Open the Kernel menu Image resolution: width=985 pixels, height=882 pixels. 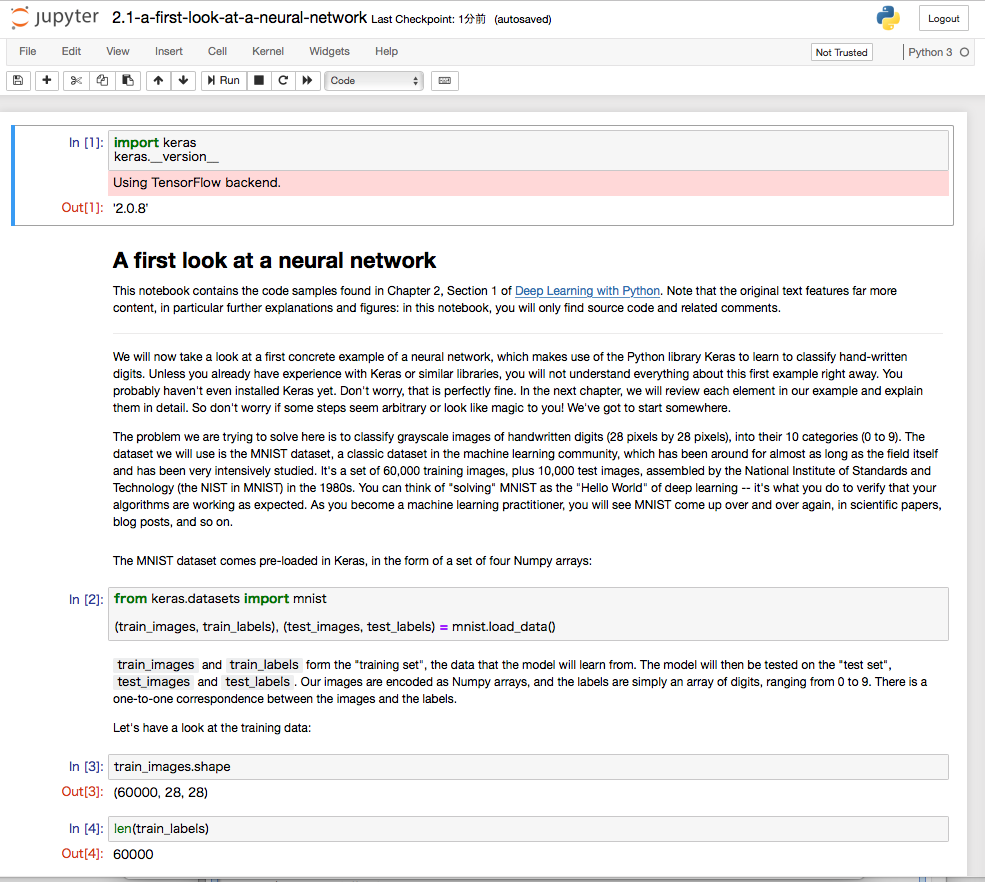click(268, 51)
